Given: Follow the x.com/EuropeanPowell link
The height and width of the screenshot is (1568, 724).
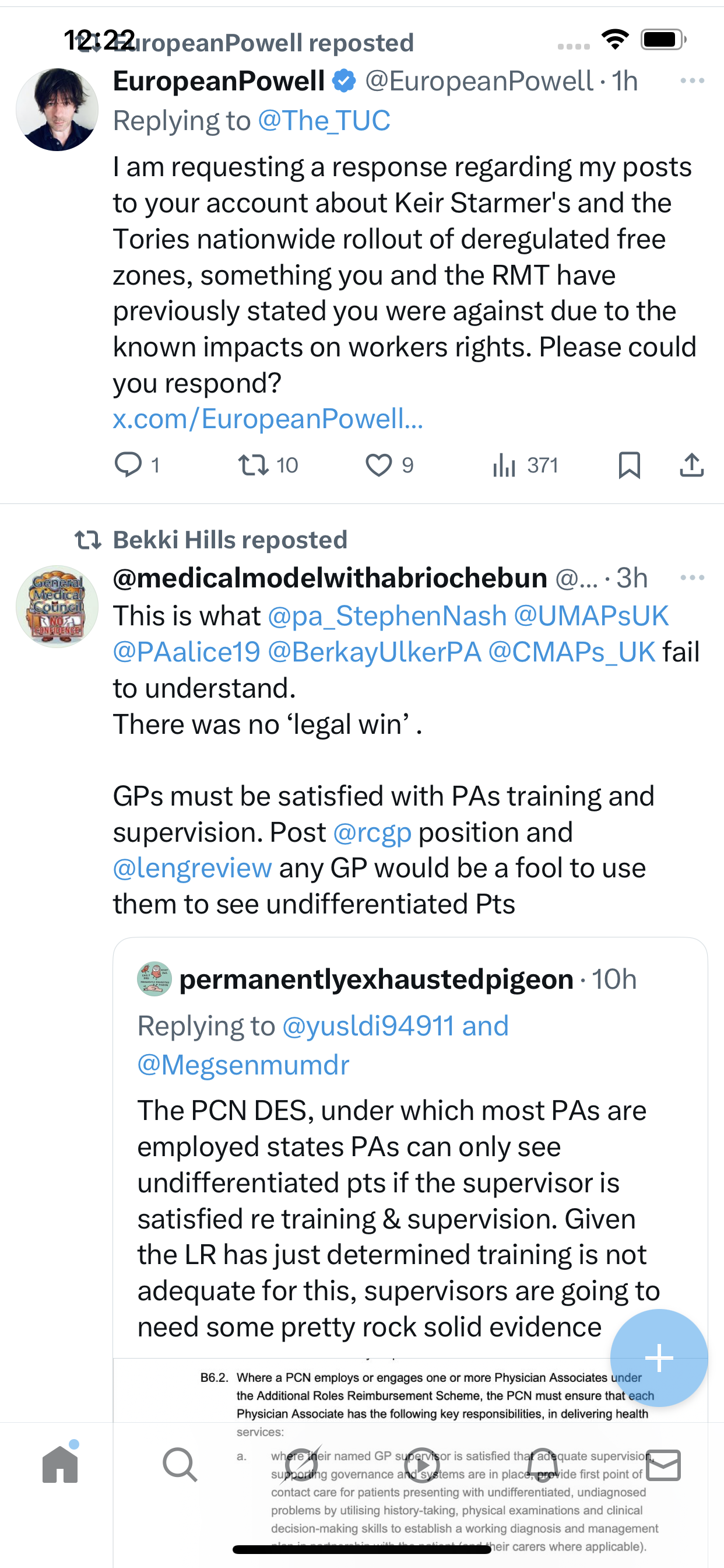Looking at the screenshot, I should pyautogui.click(x=268, y=419).
